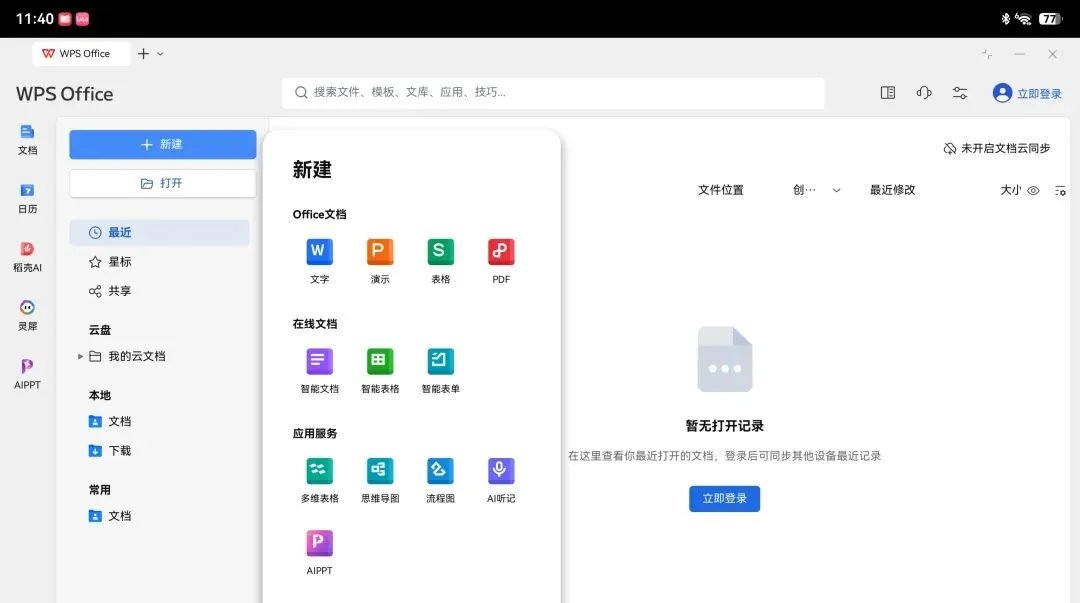Open the customer service headset icon
This screenshot has height=603, width=1080.
pyautogui.click(x=924, y=92)
